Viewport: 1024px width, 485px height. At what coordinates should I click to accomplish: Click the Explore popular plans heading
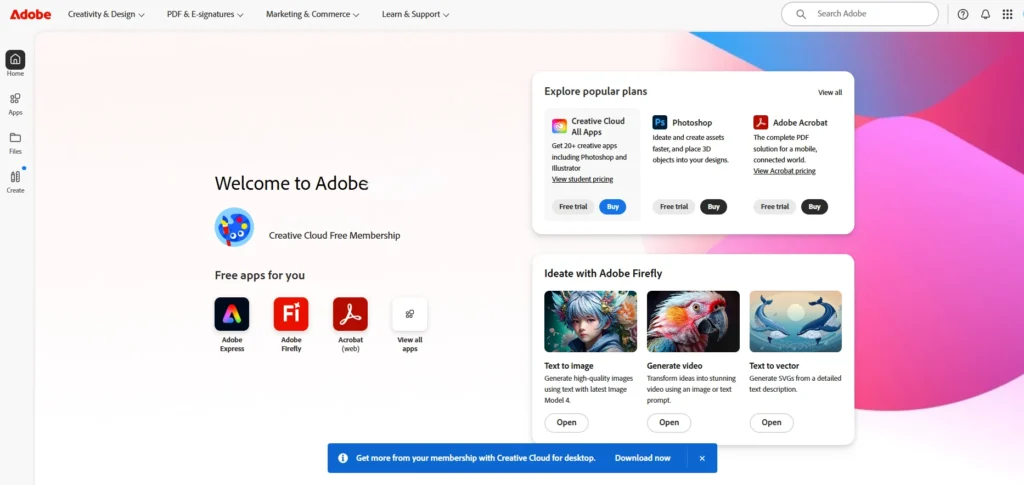point(596,91)
